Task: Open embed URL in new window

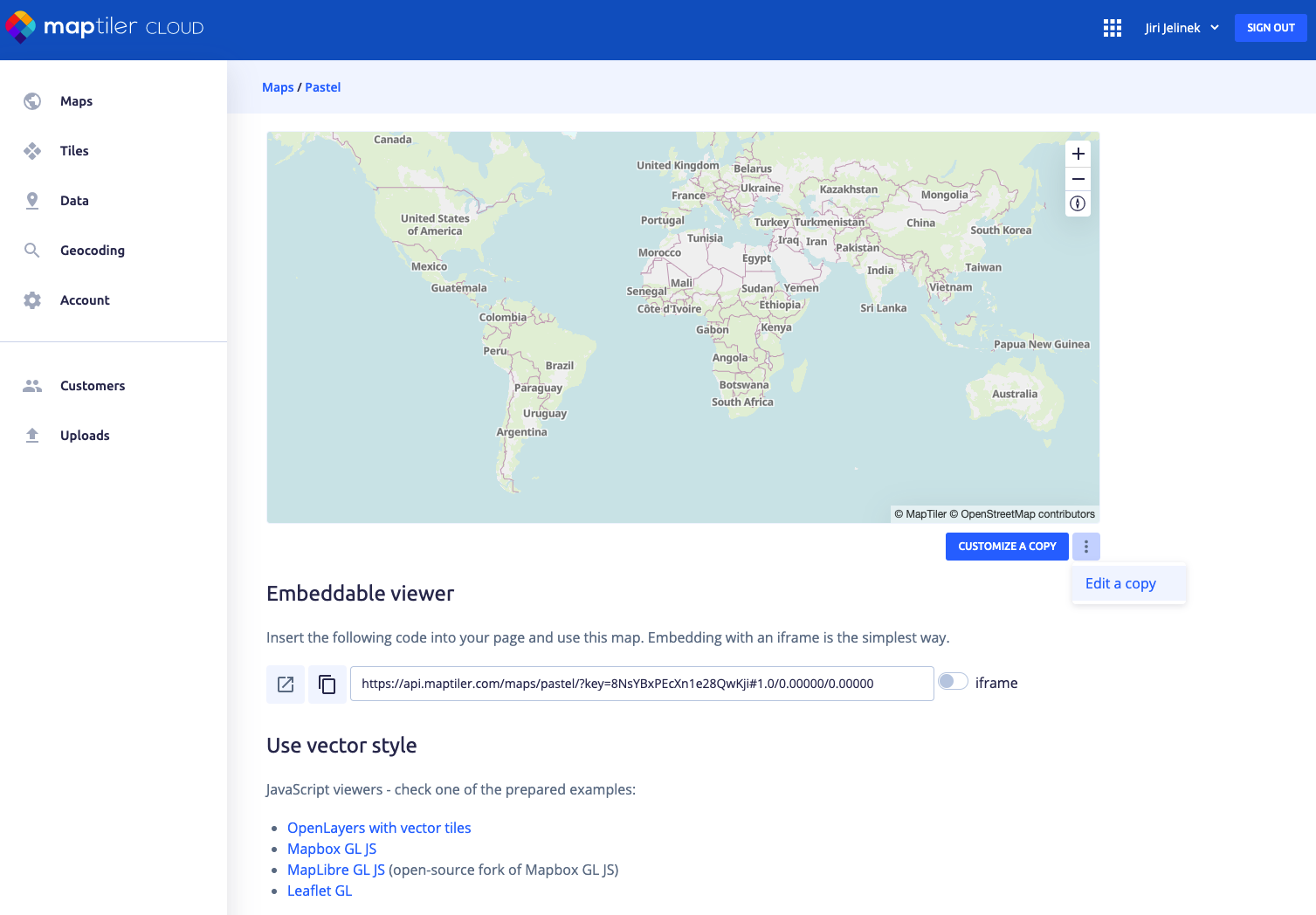Action: tap(286, 685)
